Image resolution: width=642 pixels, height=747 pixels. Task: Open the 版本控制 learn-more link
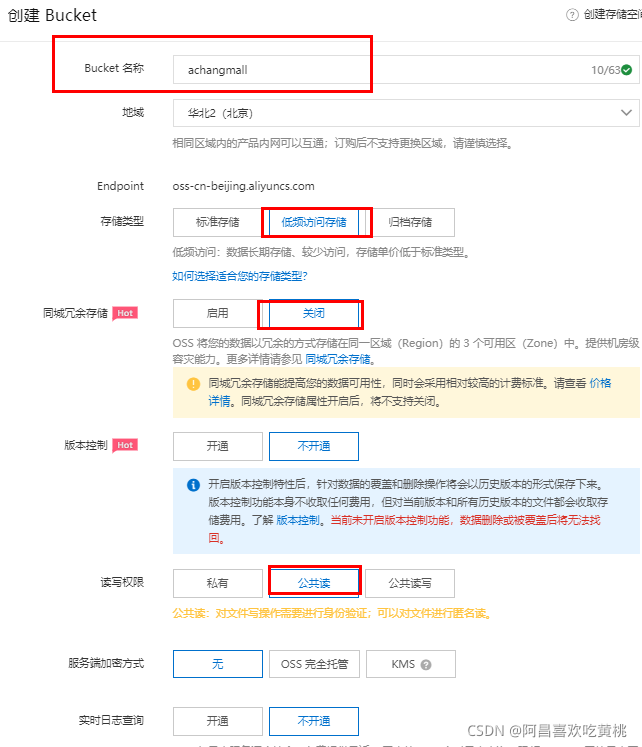click(298, 520)
